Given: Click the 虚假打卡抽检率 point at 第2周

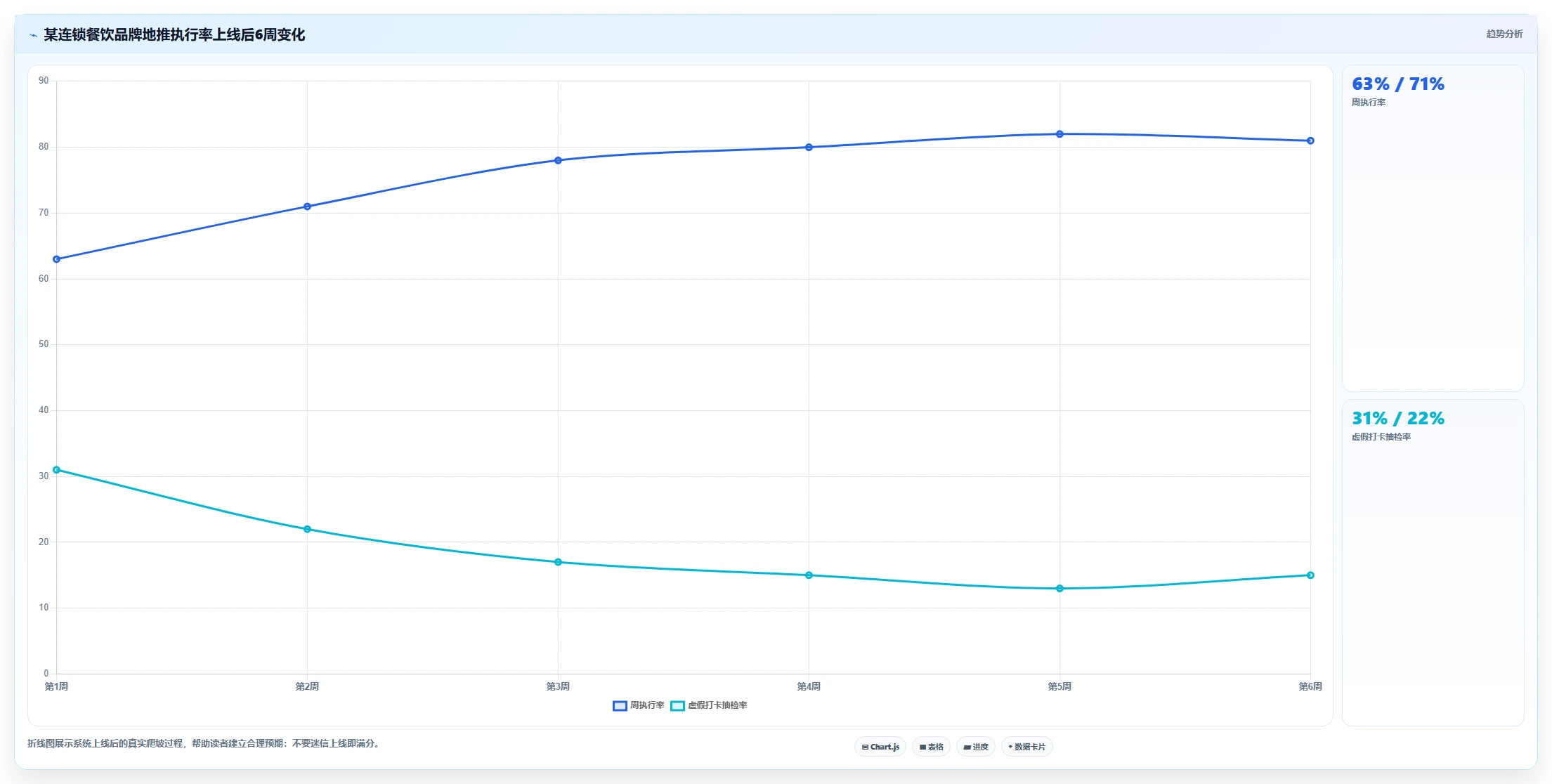Looking at the screenshot, I should 307,529.
